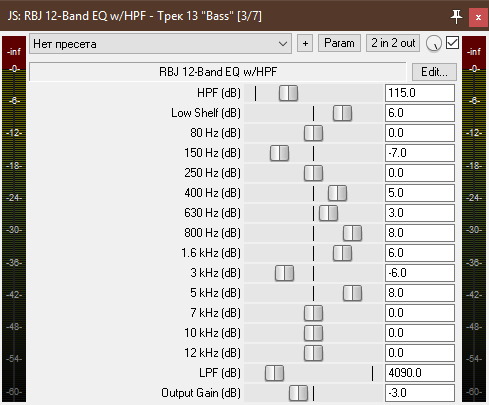Pin the FX window on top
489x405 pixels.
point(456,16)
